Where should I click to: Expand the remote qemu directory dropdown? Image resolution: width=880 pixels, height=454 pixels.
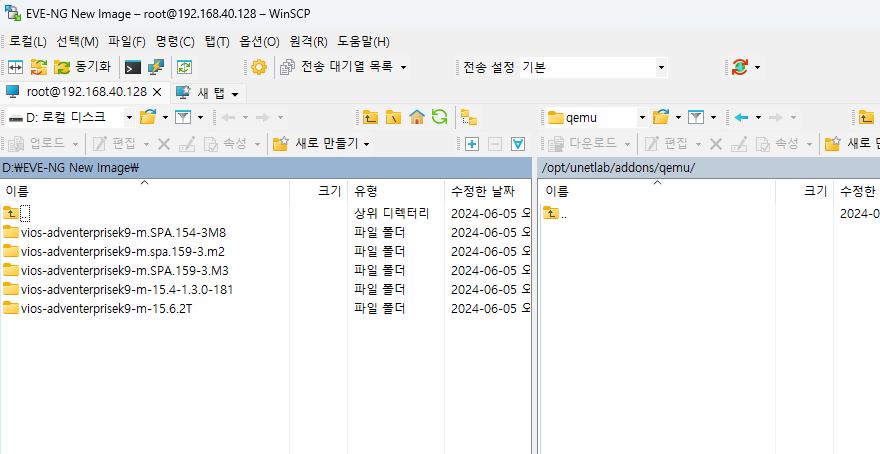[642, 117]
